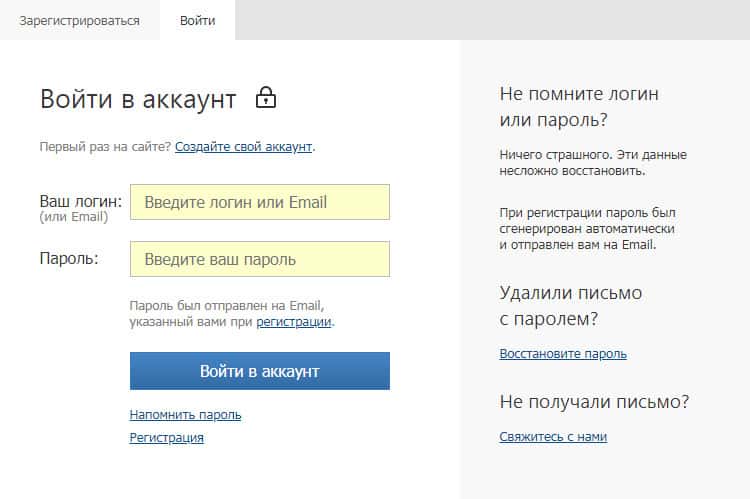Click the Ничего страшного paragraph text
The image size is (750, 499).
[x=592, y=163]
